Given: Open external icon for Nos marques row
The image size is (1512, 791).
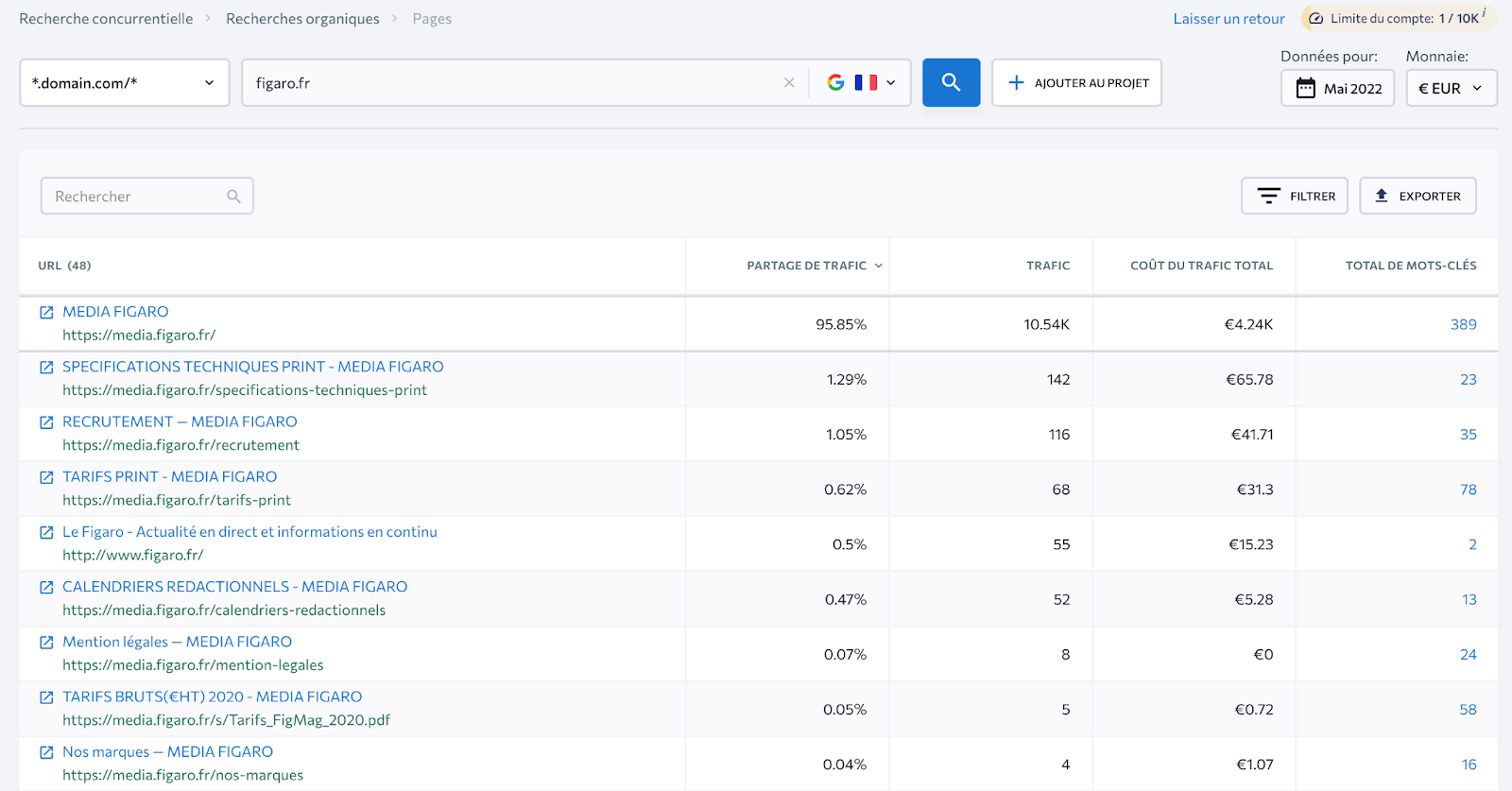Looking at the screenshot, I should click(x=46, y=752).
